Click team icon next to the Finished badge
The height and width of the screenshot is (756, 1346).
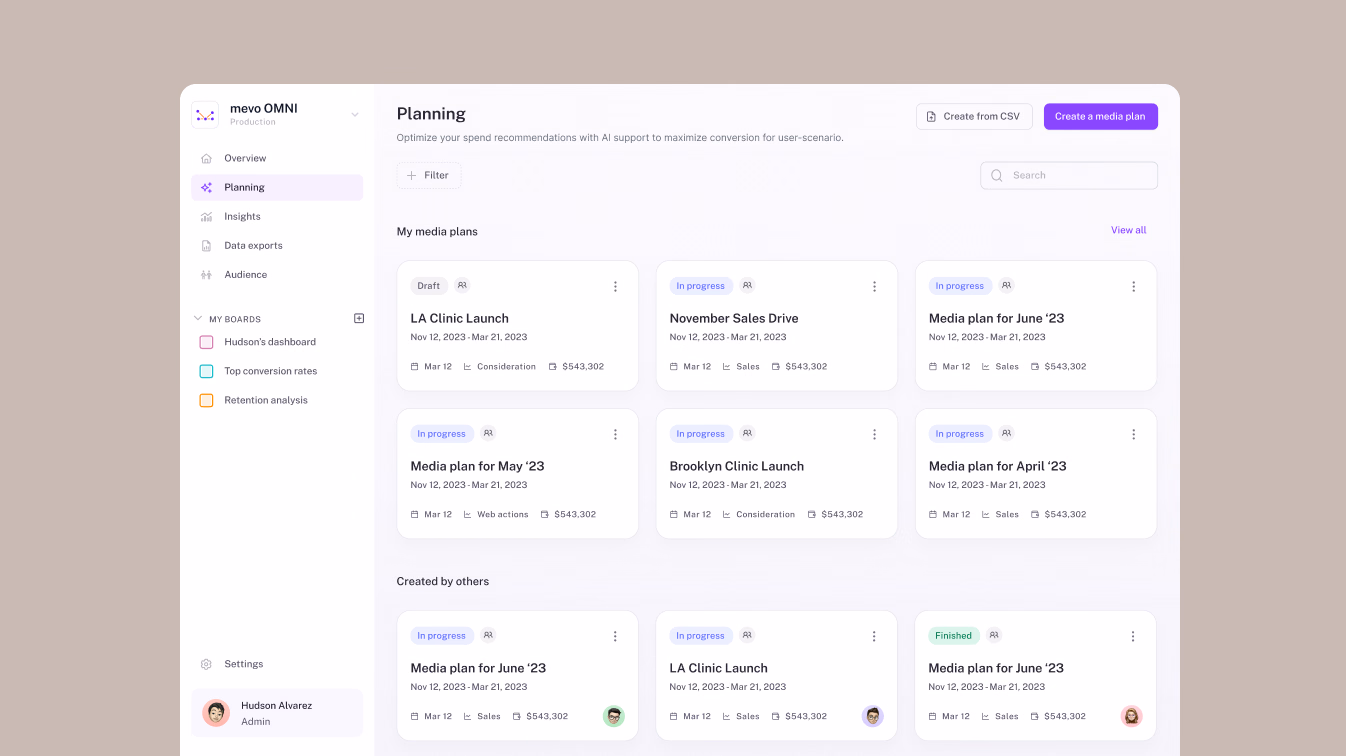(994, 635)
